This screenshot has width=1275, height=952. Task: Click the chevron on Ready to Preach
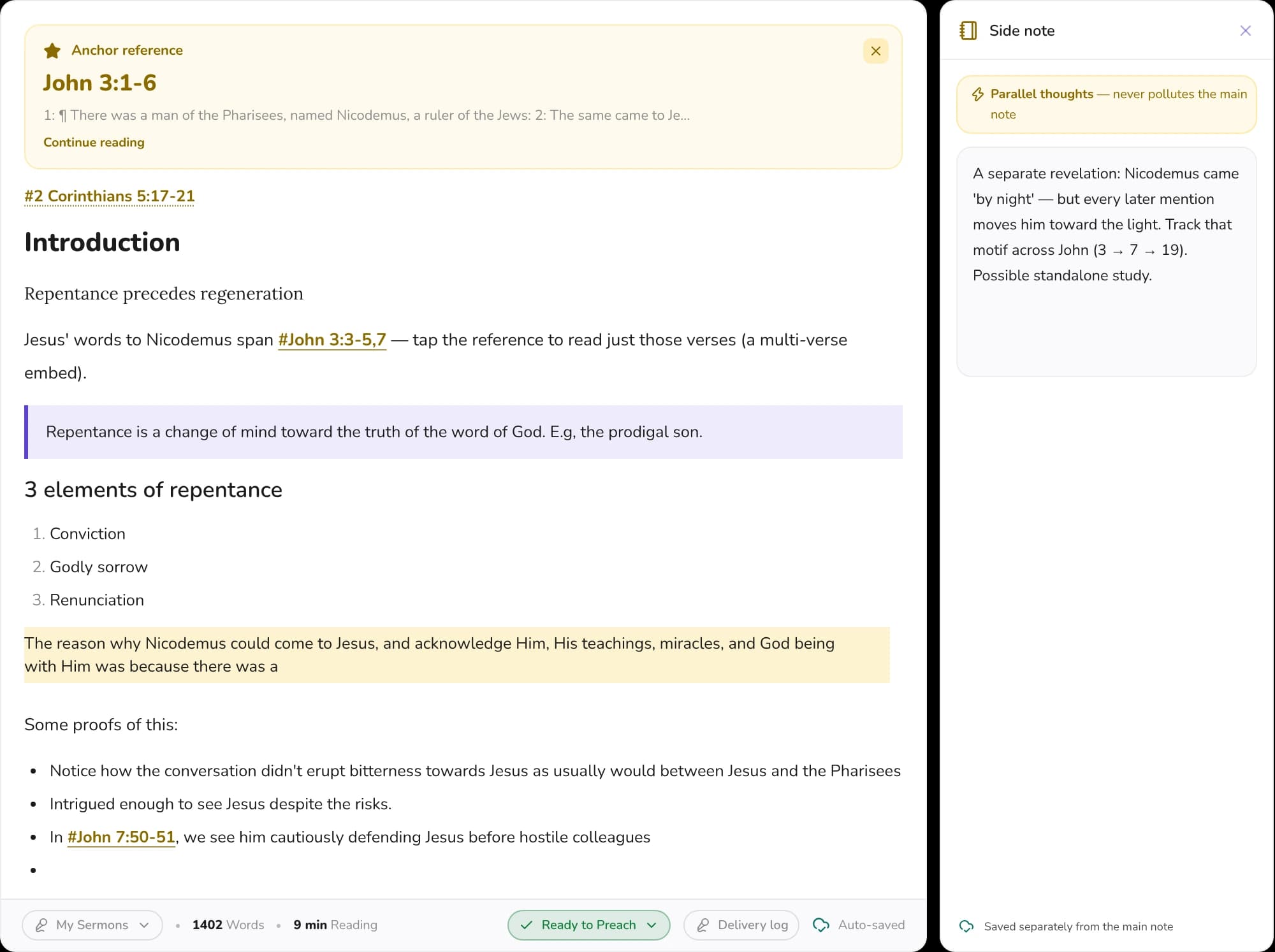(x=652, y=925)
